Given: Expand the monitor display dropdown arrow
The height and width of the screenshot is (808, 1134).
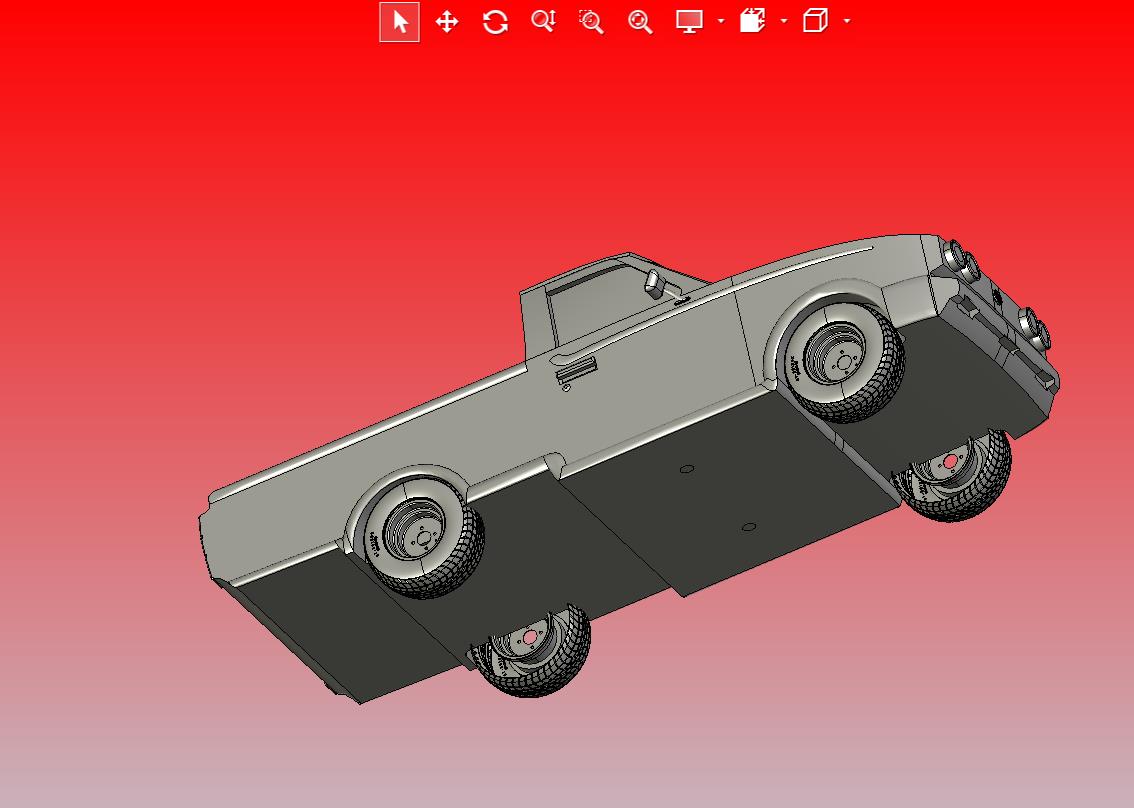Looking at the screenshot, I should 721,21.
